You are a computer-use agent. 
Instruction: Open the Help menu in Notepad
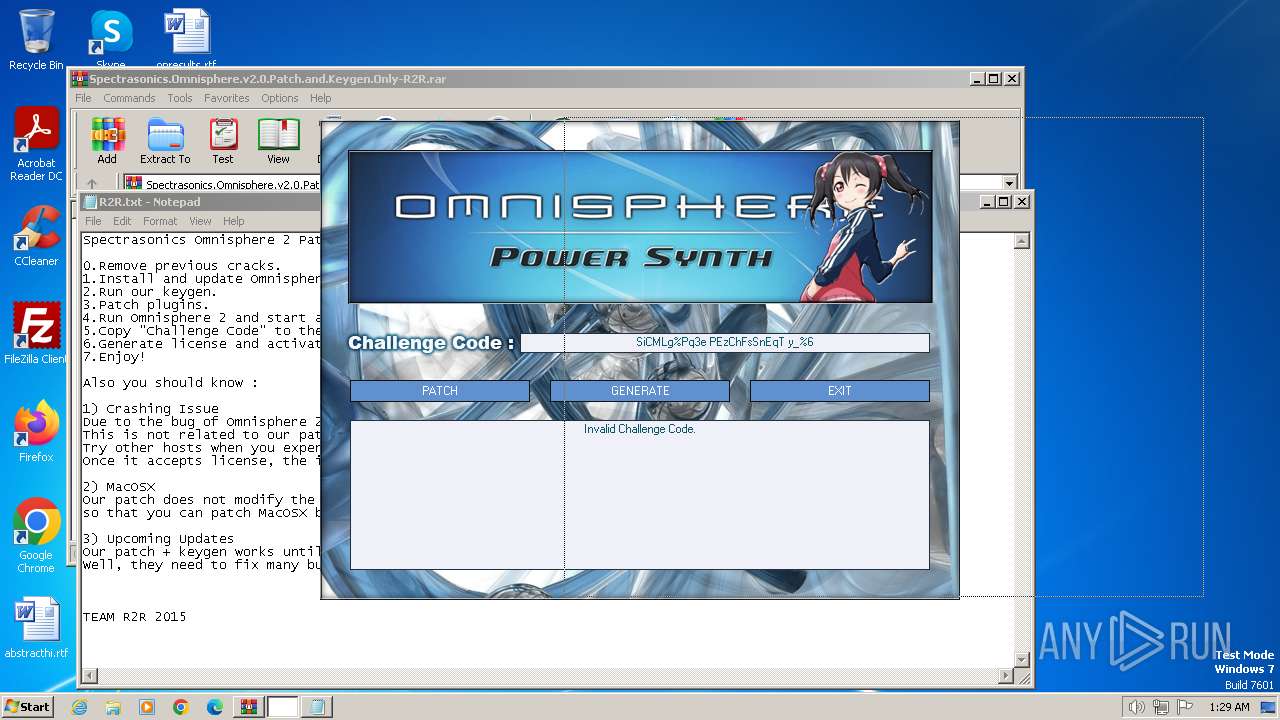(233, 221)
